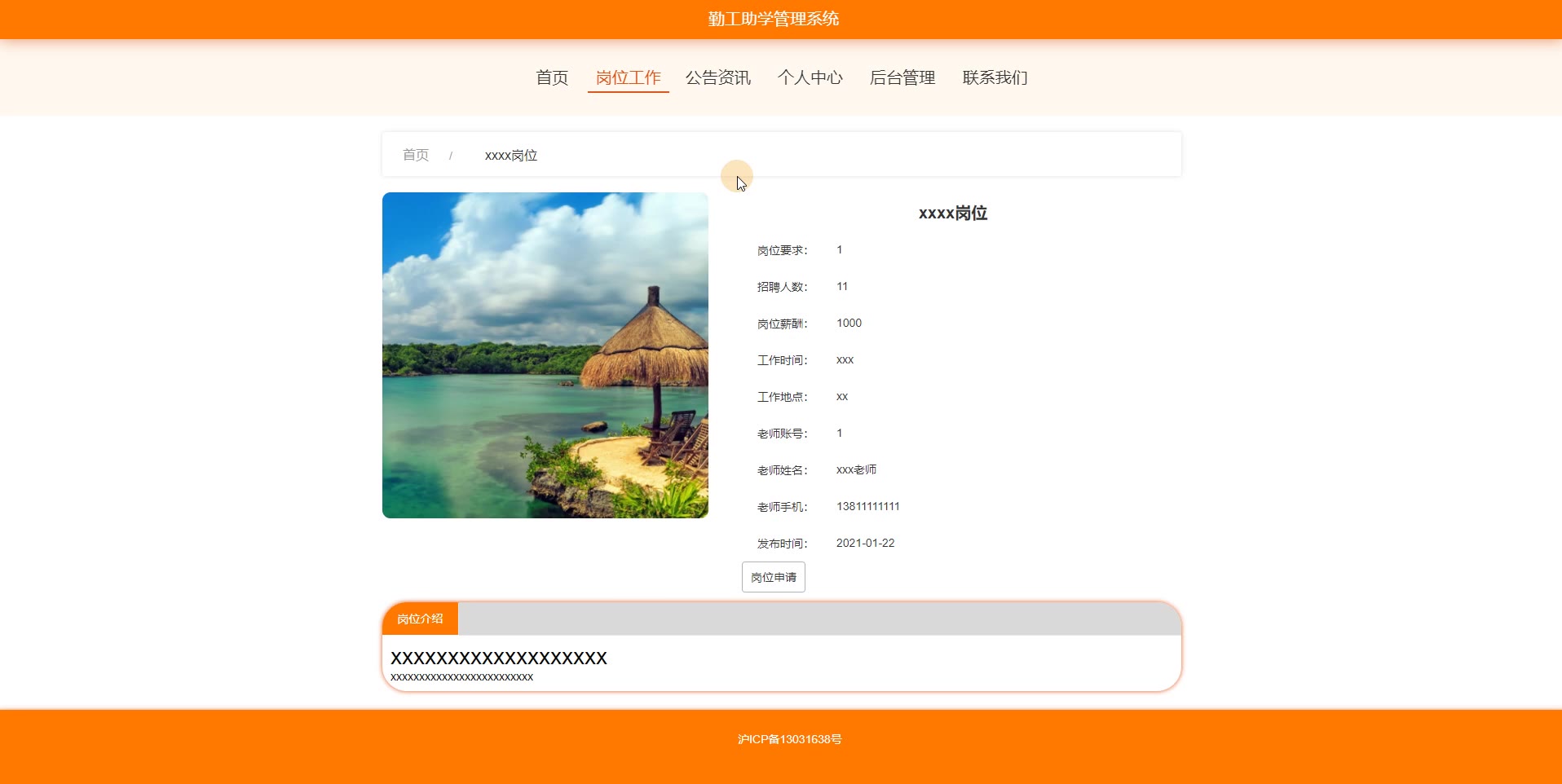Viewport: 1562px width, 784px height.
Task: Click the large XXXXXXXX intro text line
Action: (499, 658)
